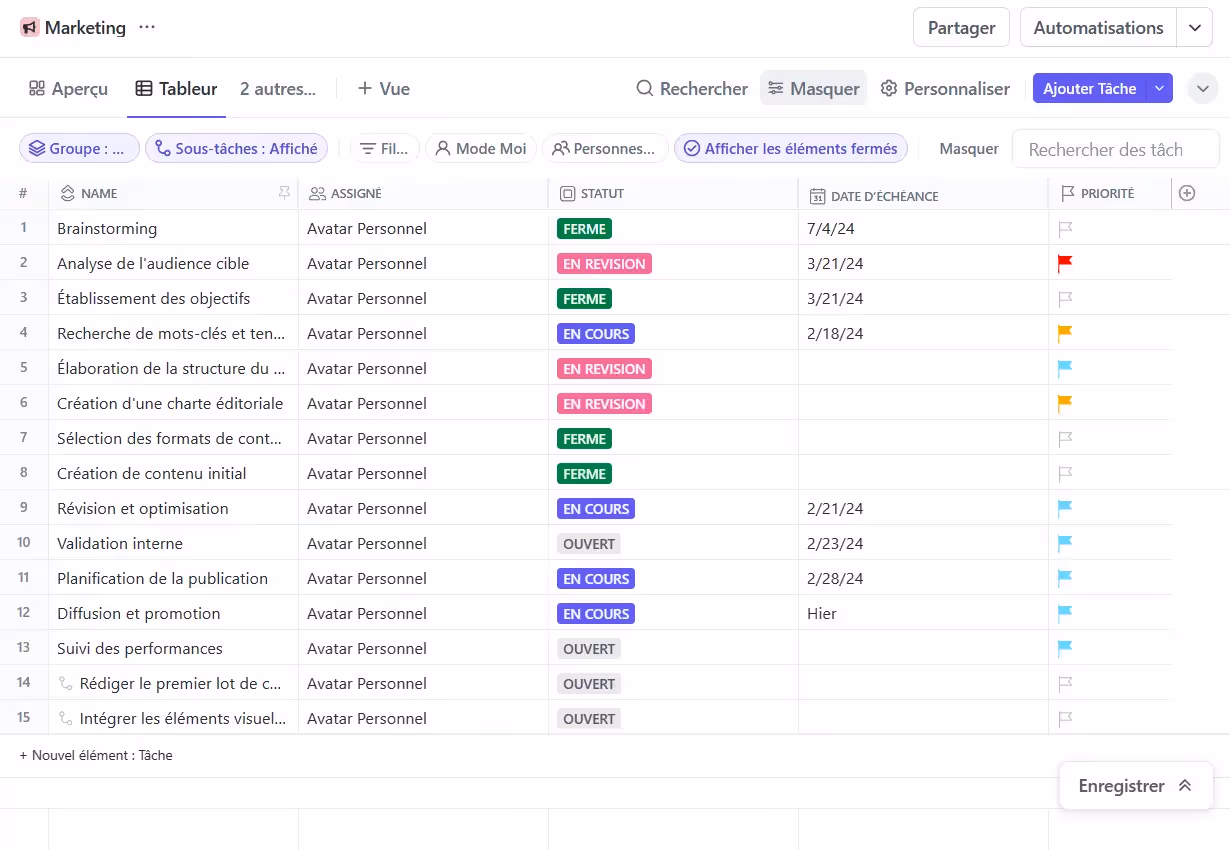Expand the Automatisations dropdown arrow
This screenshot has height=850, width=1230.
click(1194, 28)
